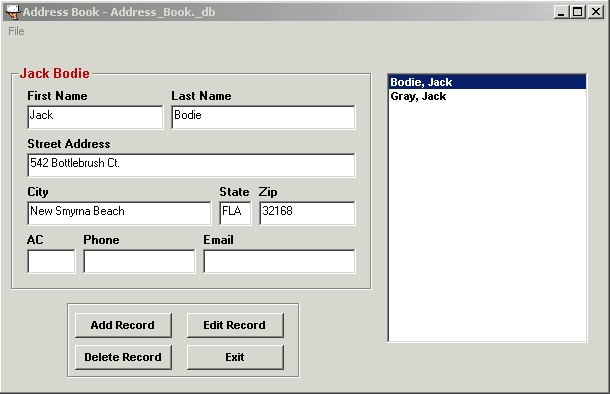Click the Add Record button
Viewport: 610px width, 394px height.
point(123,325)
